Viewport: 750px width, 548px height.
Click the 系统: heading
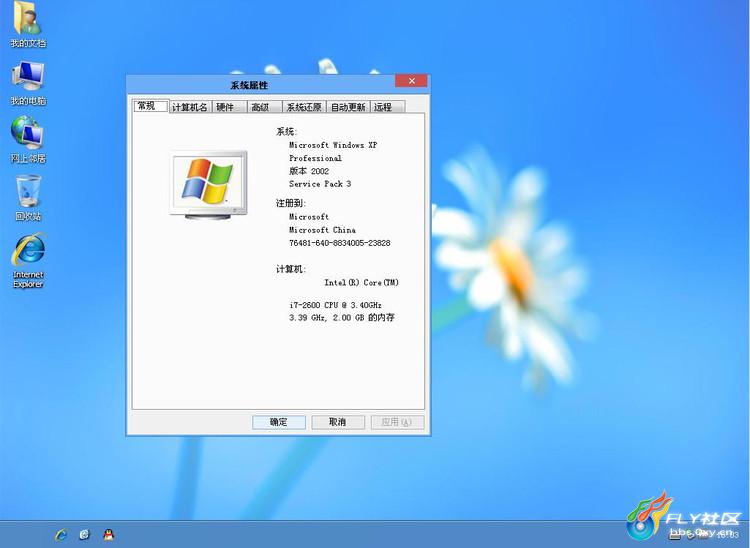pos(287,132)
